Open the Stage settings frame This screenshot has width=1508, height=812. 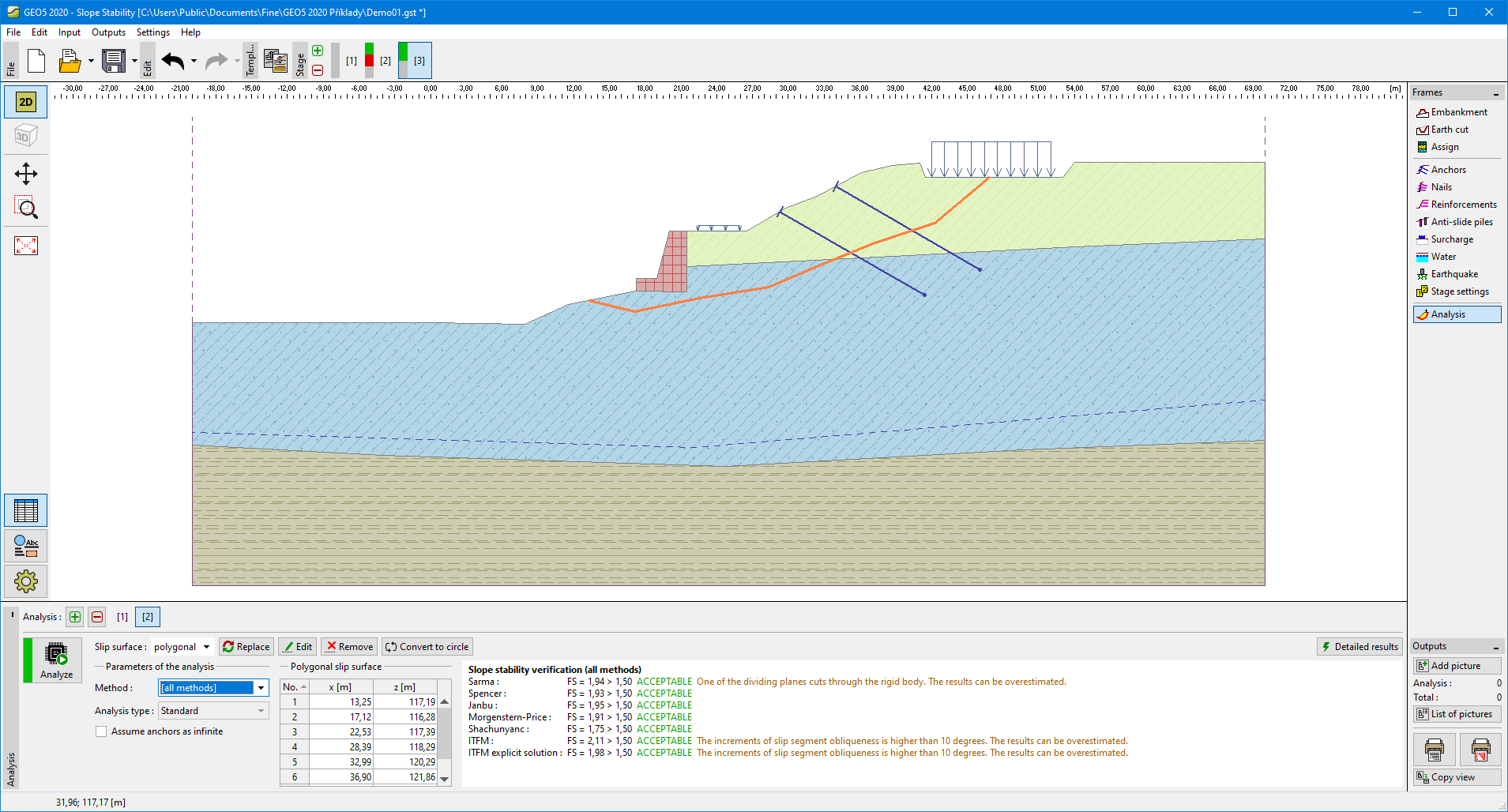coord(1457,291)
